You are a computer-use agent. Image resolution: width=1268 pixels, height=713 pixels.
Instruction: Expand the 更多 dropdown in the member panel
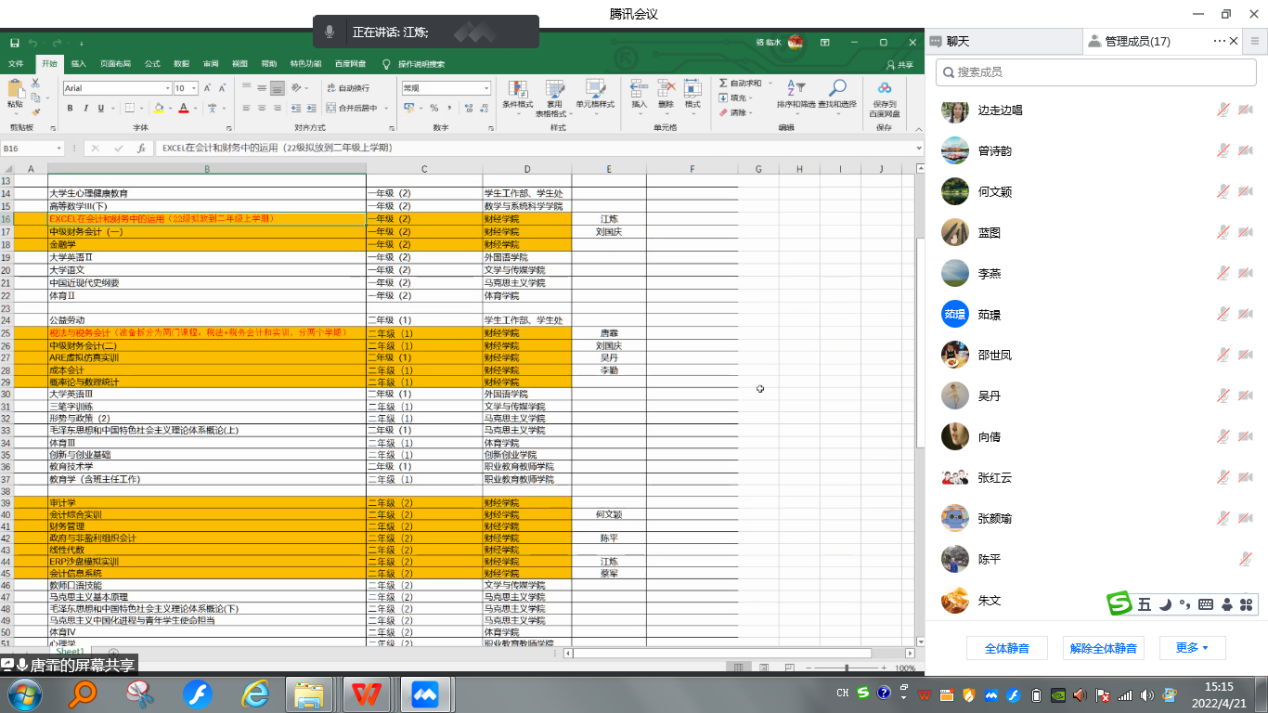point(1192,648)
